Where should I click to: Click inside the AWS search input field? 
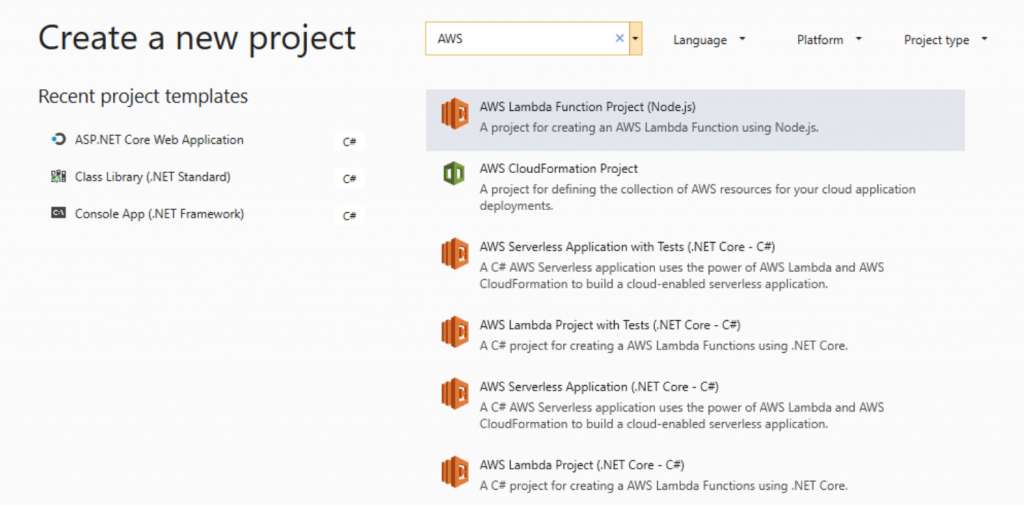pos(520,39)
